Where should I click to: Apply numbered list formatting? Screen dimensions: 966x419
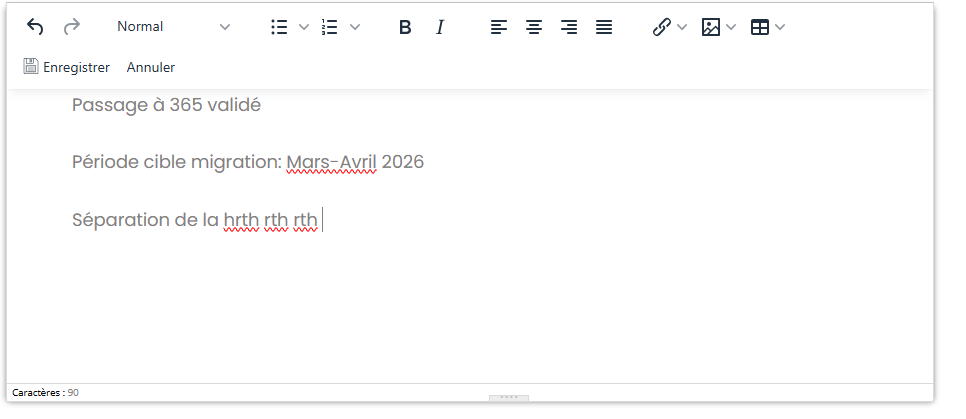(x=330, y=27)
